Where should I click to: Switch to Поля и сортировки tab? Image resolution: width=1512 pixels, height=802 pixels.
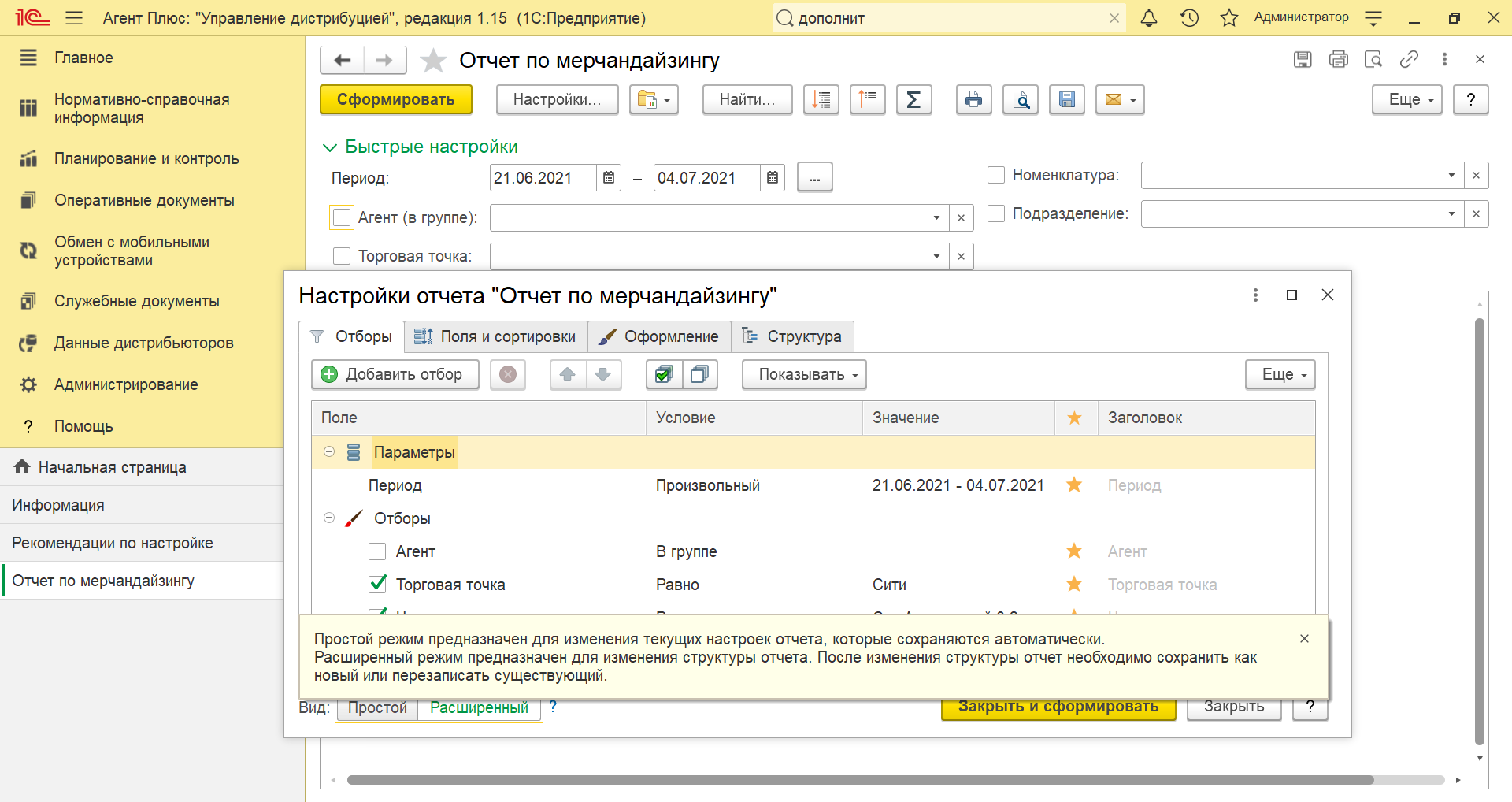click(496, 336)
